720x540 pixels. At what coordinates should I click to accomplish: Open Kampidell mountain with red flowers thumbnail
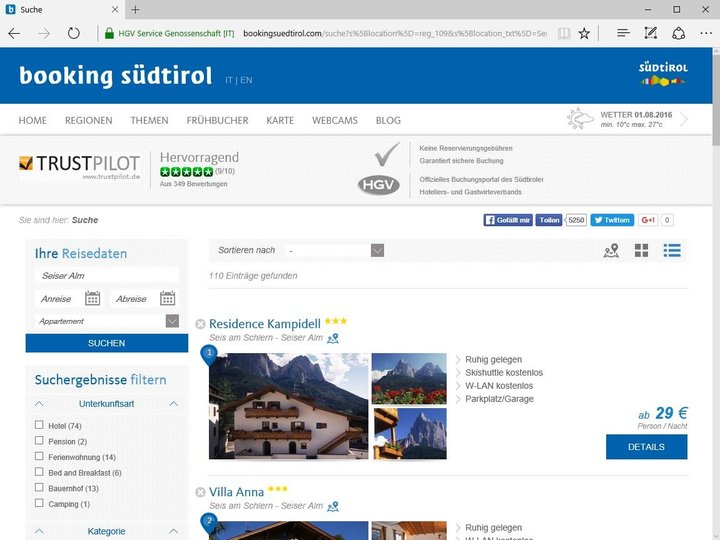(409, 378)
